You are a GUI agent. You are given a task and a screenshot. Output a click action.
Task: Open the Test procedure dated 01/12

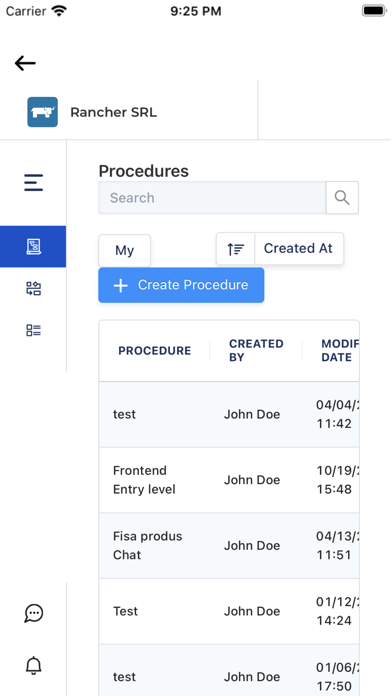click(126, 611)
